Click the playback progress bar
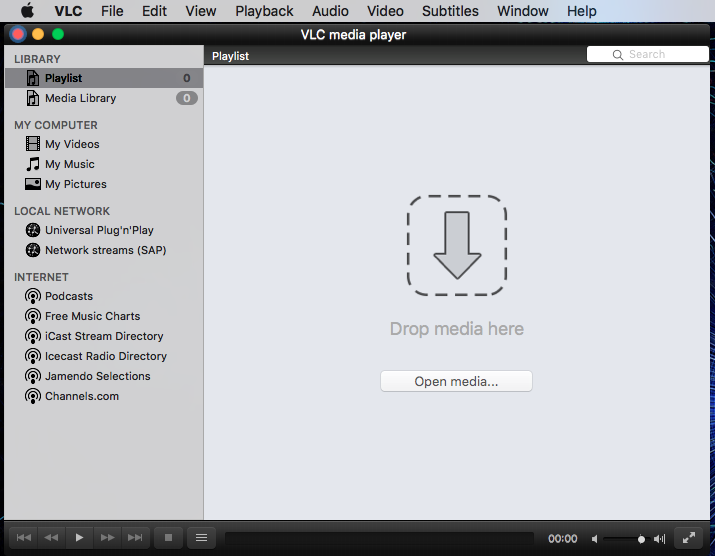The height and width of the screenshot is (556, 715). (x=379, y=539)
